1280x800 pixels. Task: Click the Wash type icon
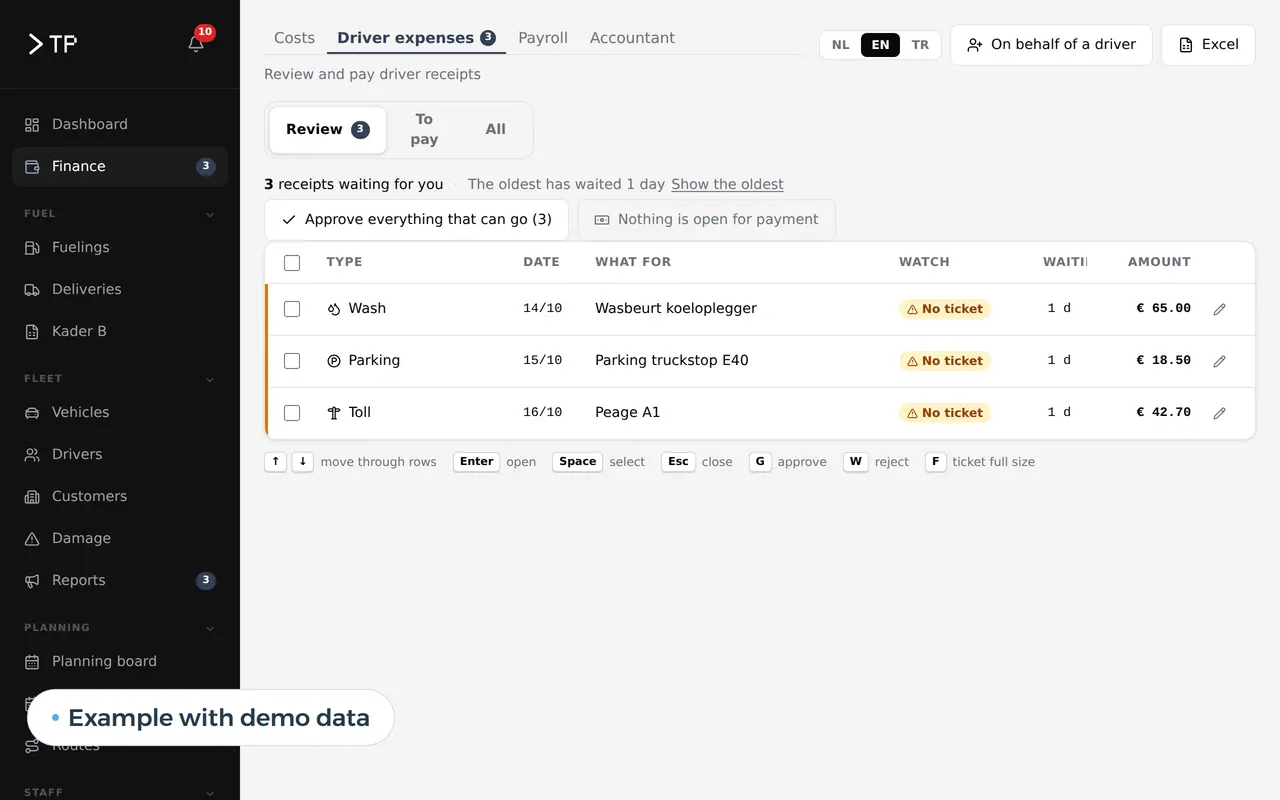(x=334, y=309)
